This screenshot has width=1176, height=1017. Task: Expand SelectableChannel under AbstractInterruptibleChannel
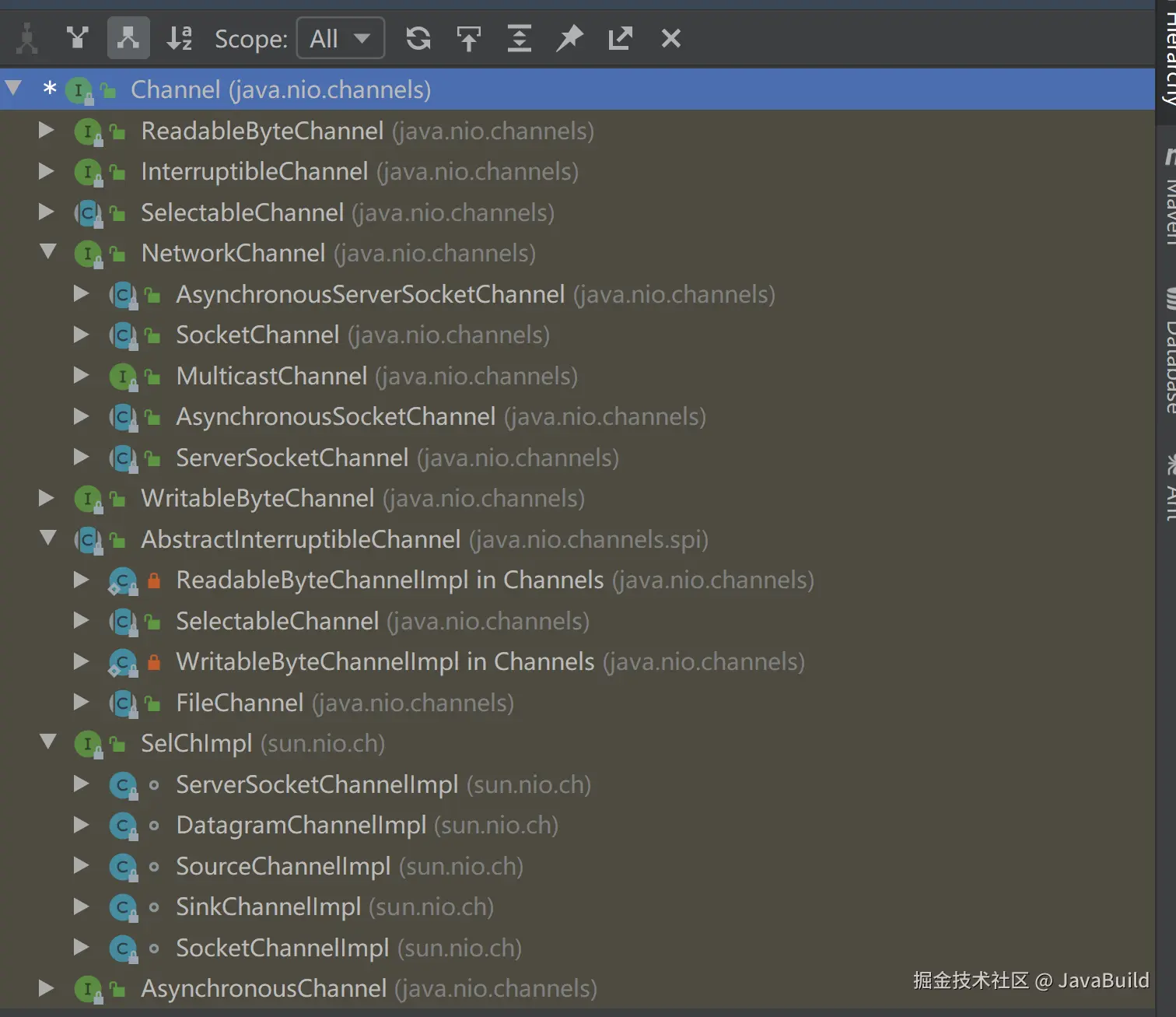81,620
